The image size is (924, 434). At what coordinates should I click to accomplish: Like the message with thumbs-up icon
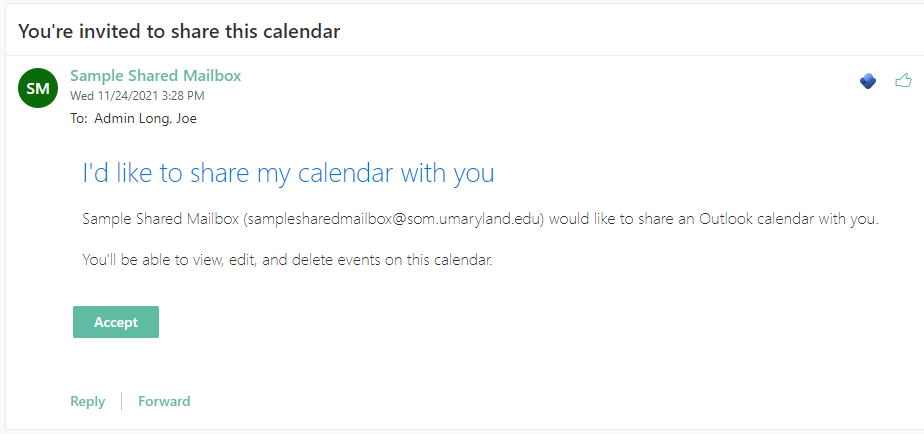tap(903, 80)
